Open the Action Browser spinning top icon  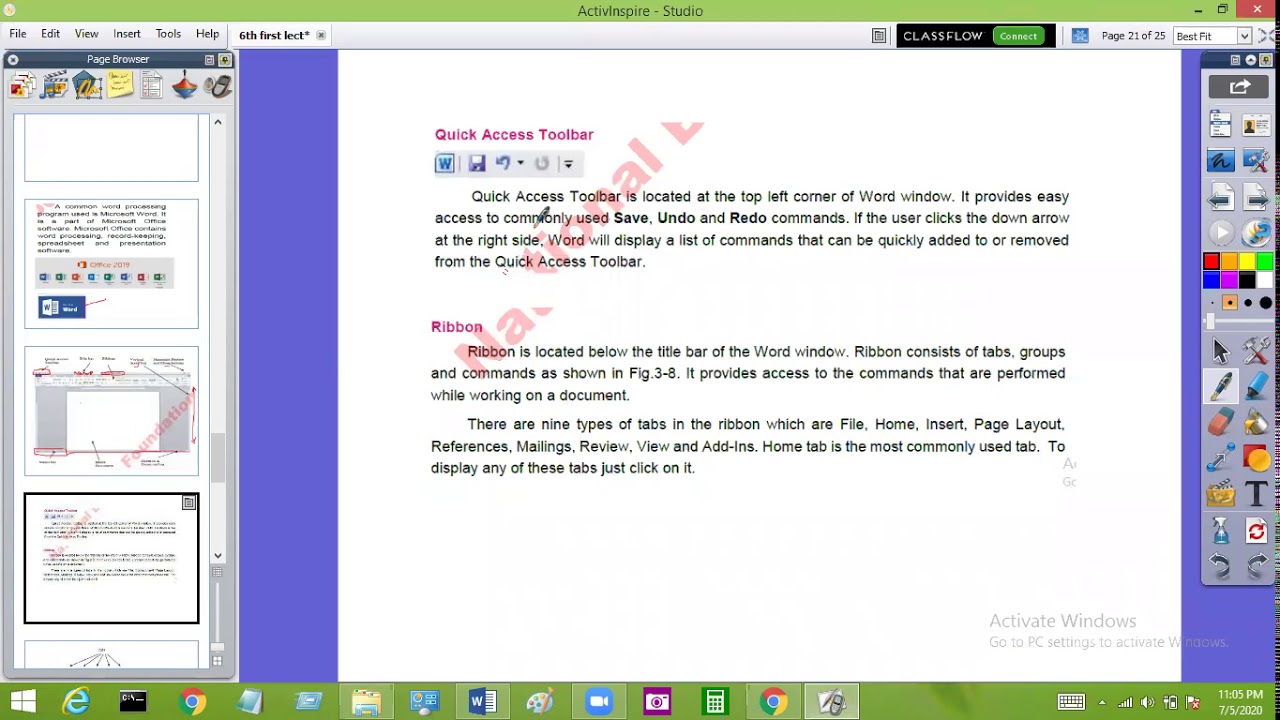pyautogui.click(x=185, y=86)
